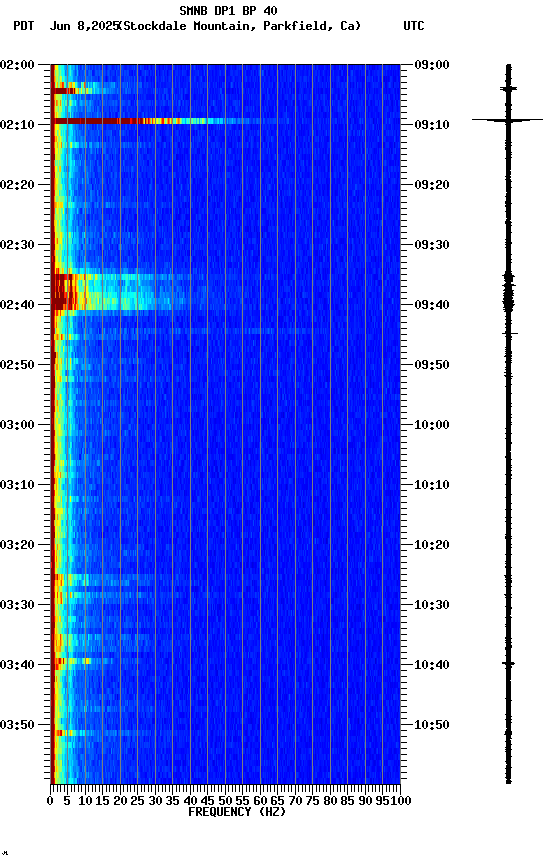Click the PDT time label 02:20
552x864 pixels.
17,185
